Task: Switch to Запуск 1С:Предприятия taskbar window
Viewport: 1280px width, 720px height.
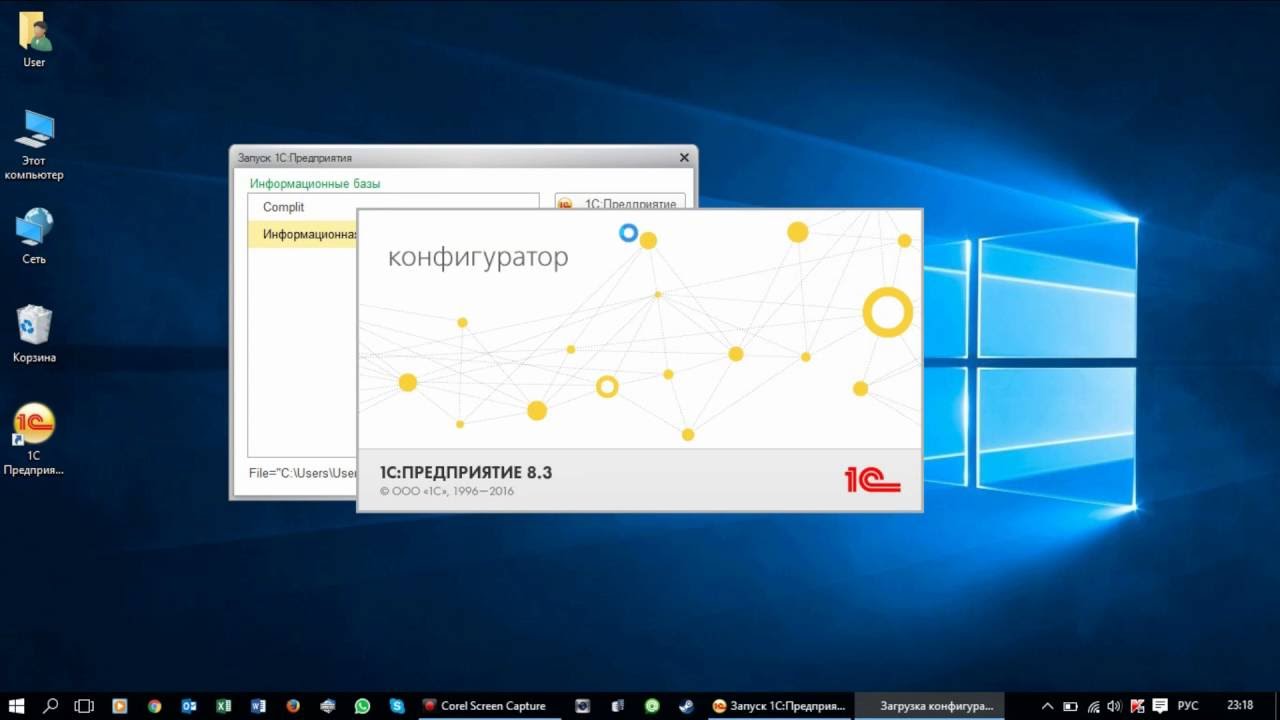Action: [x=778, y=706]
